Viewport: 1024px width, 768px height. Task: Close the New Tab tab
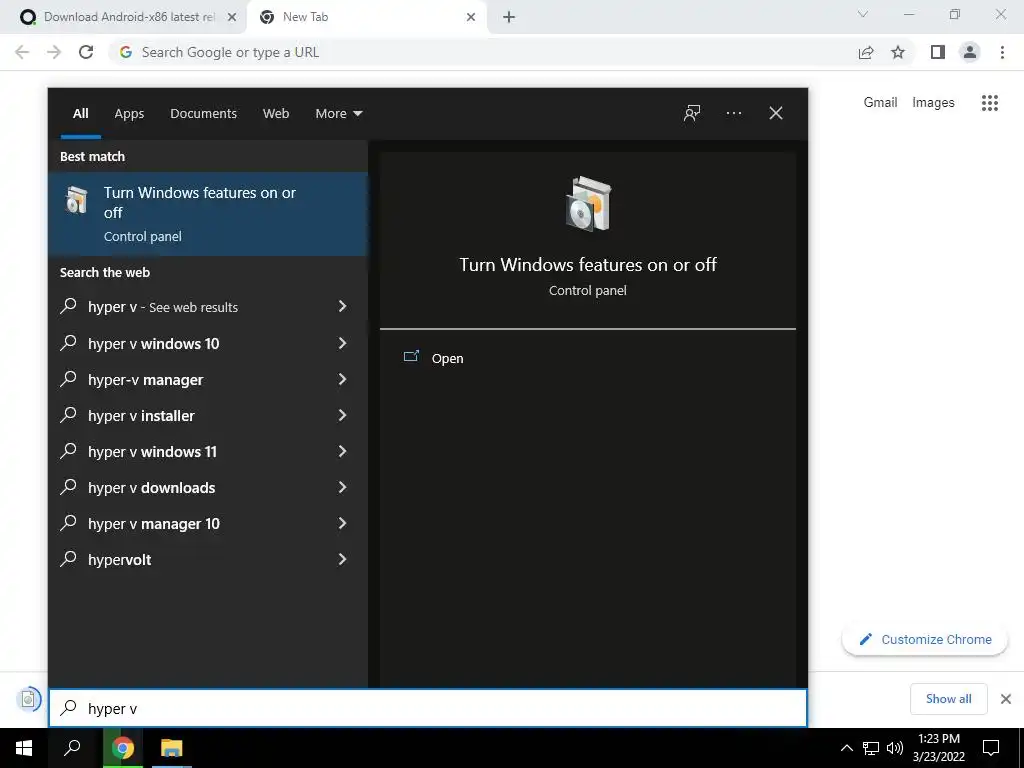point(471,17)
